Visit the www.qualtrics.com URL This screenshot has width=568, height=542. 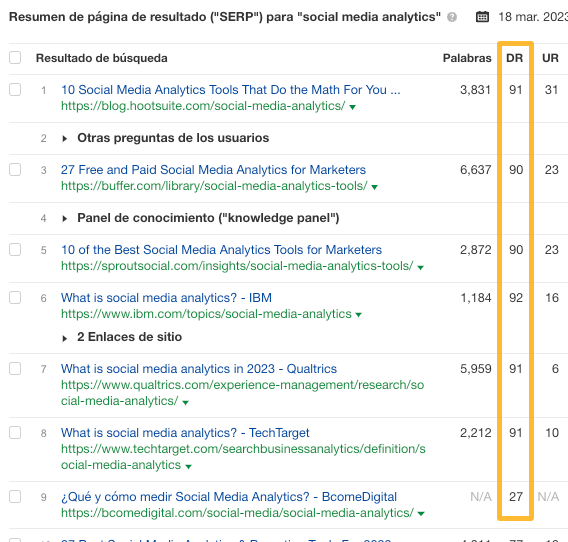242,393
